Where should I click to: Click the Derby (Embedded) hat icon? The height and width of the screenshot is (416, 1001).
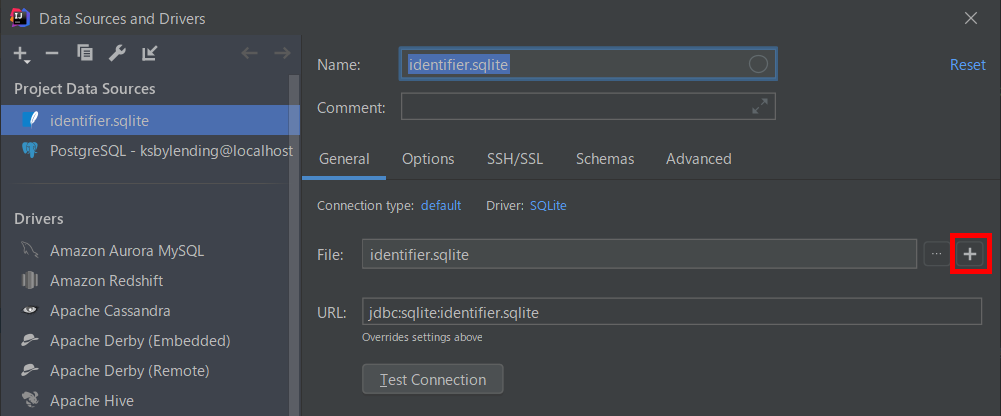(29, 341)
